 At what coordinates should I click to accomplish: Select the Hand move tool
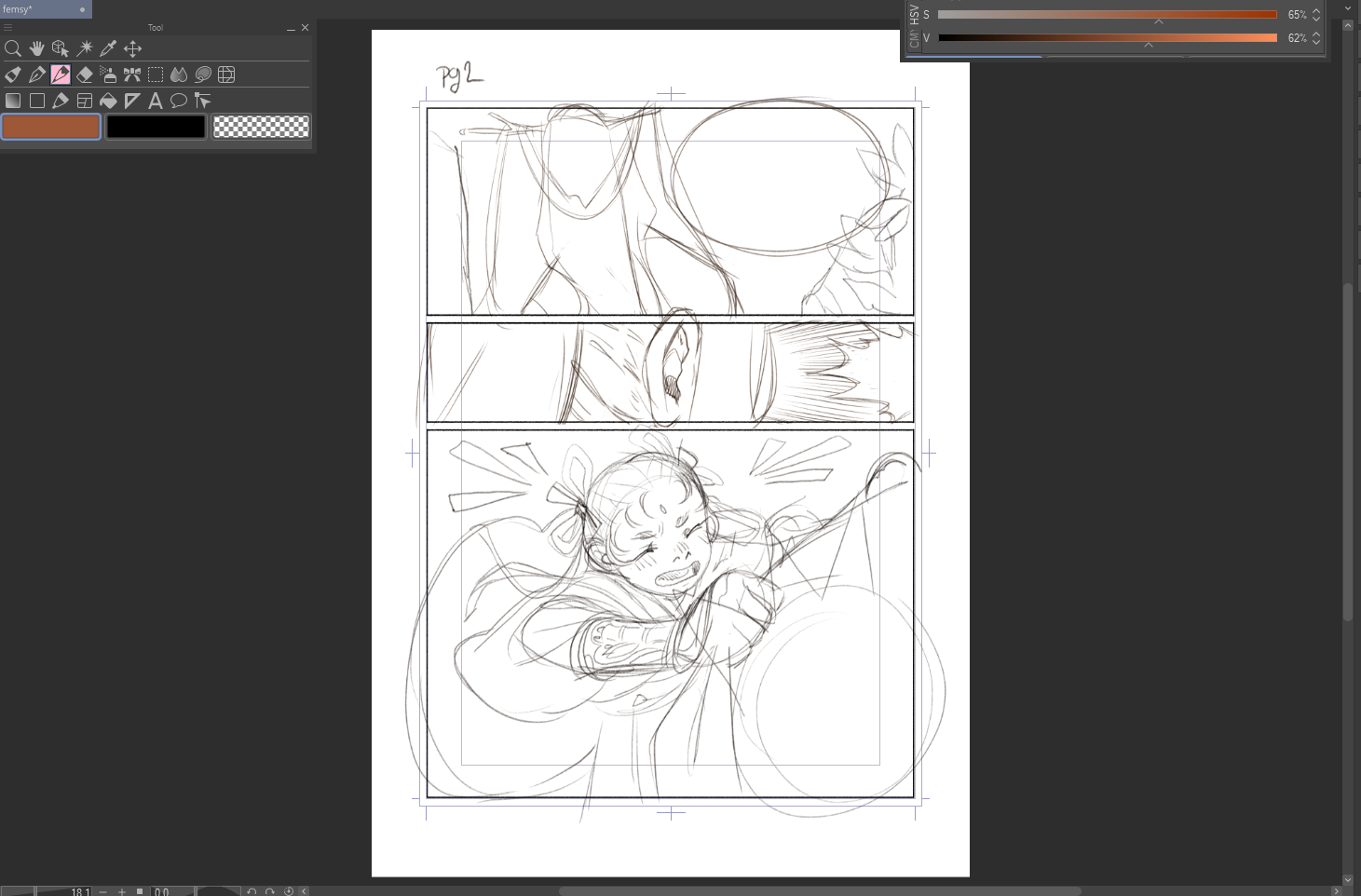[x=36, y=48]
